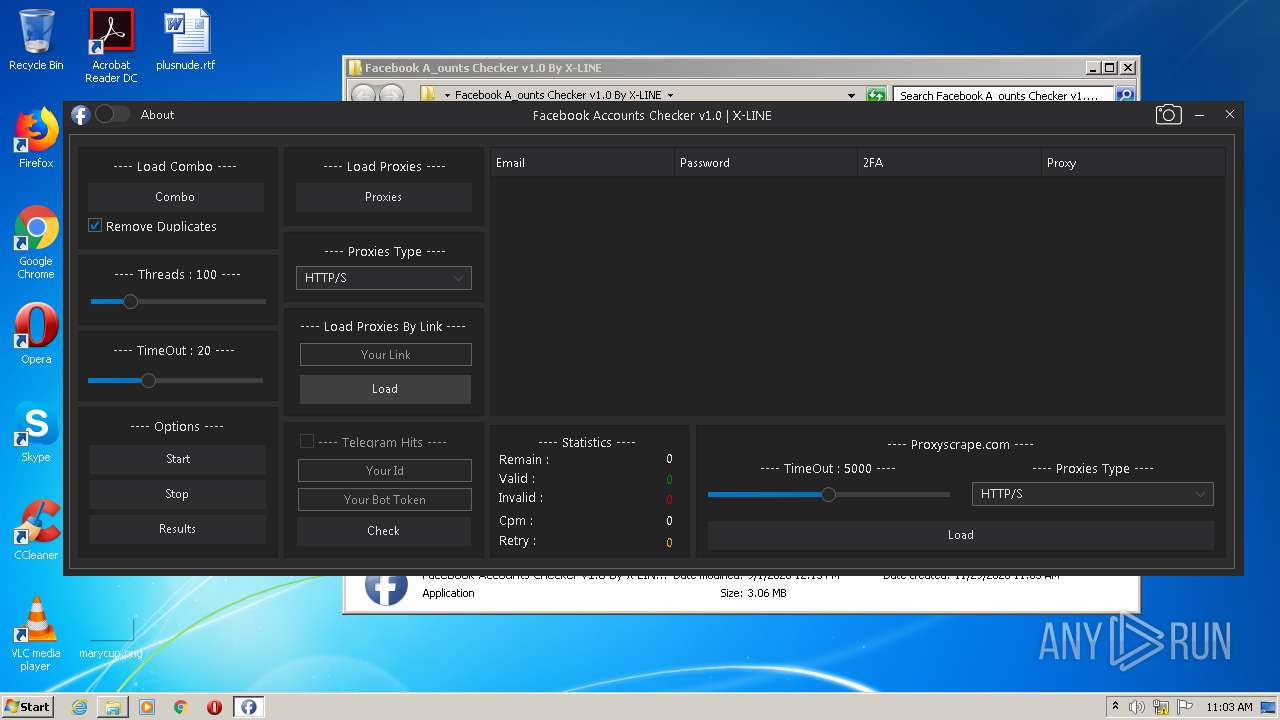
Task: Open the Proxyscrape Proxies Type dropdown
Action: pyautogui.click(x=1093, y=494)
